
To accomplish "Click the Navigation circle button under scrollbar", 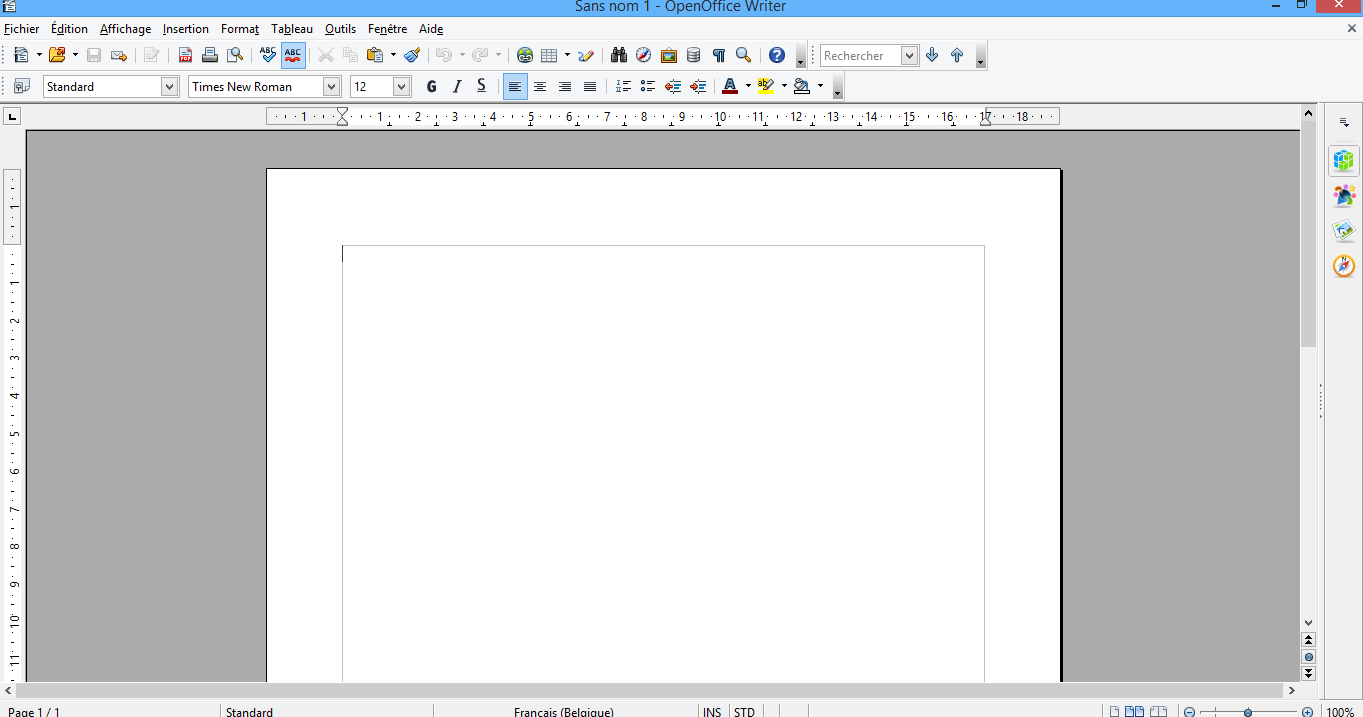I will pyautogui.click(x=1308, y=657).
